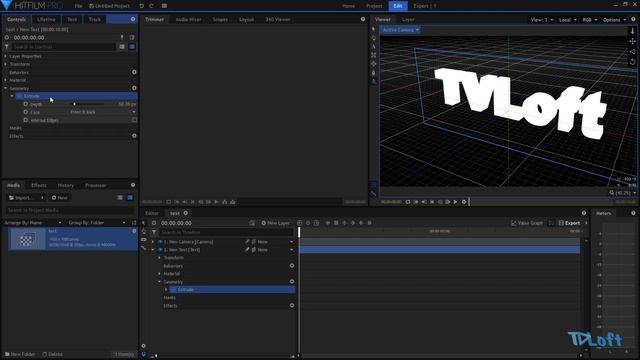The image size is (640, 360).
Task: Expand Layer Properties in Controls
Action: tap(6, 56)
